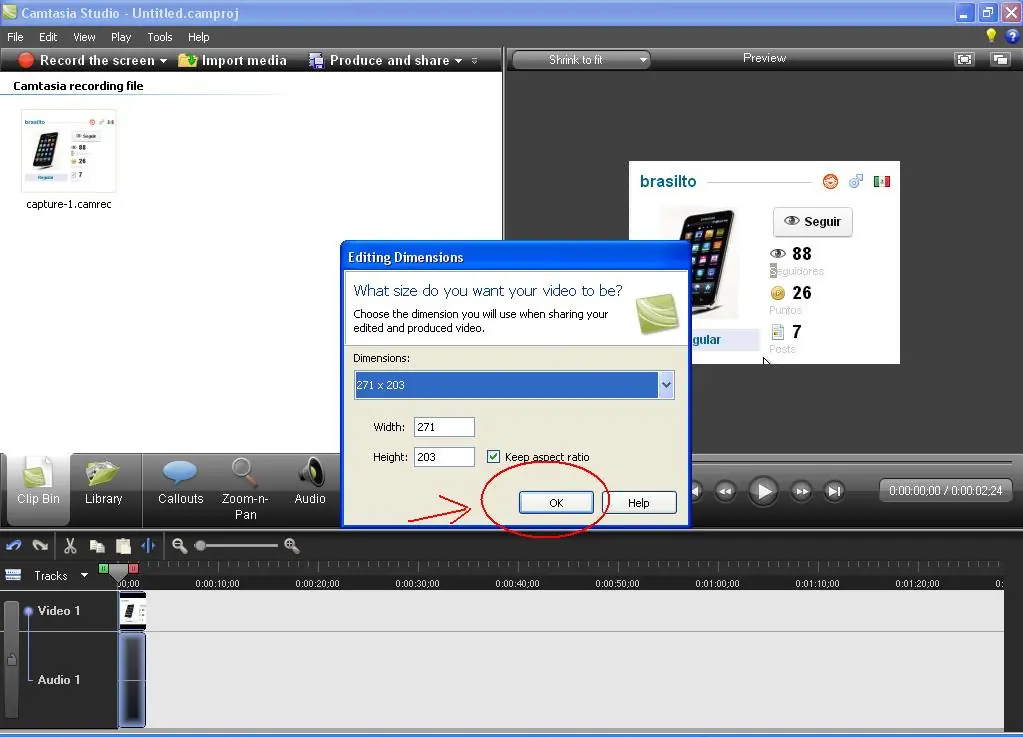Screen dimensions: 1023x737
Task: Click the Play button in preview
Action: (763, 490)
